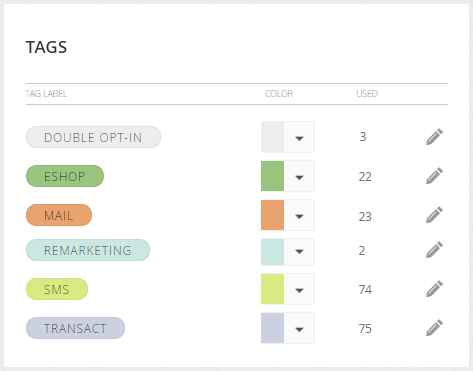Screen dimensions: 473x371
Task: Select the REMARKETING tag label pill
Action: coord(88,250)
